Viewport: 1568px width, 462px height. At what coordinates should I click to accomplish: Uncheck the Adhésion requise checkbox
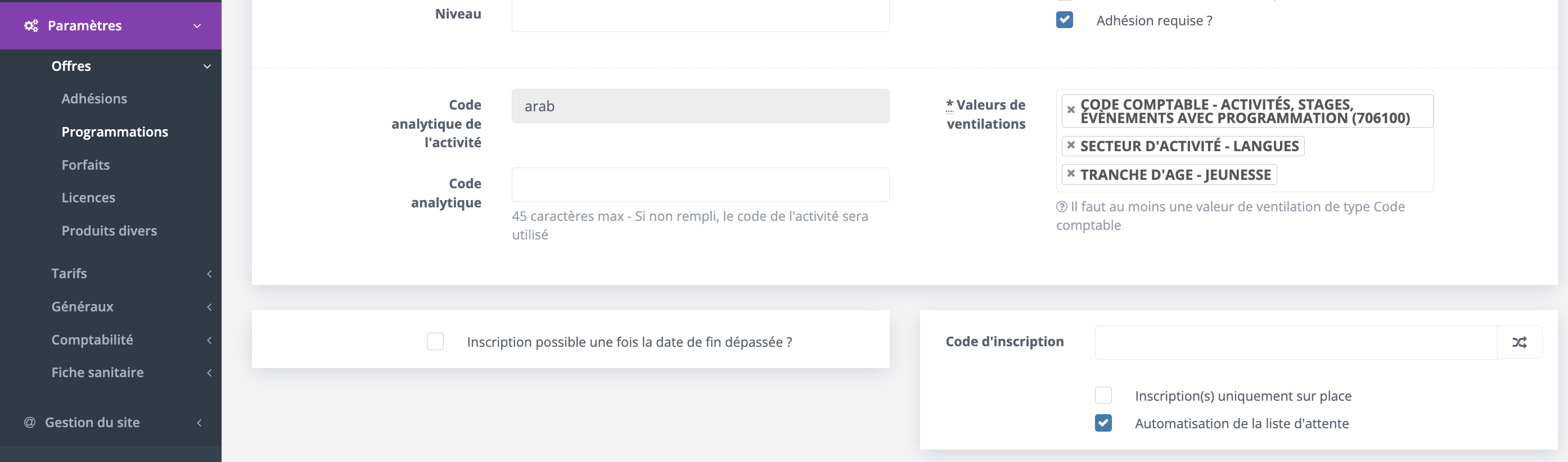(x=1064, y=20)
